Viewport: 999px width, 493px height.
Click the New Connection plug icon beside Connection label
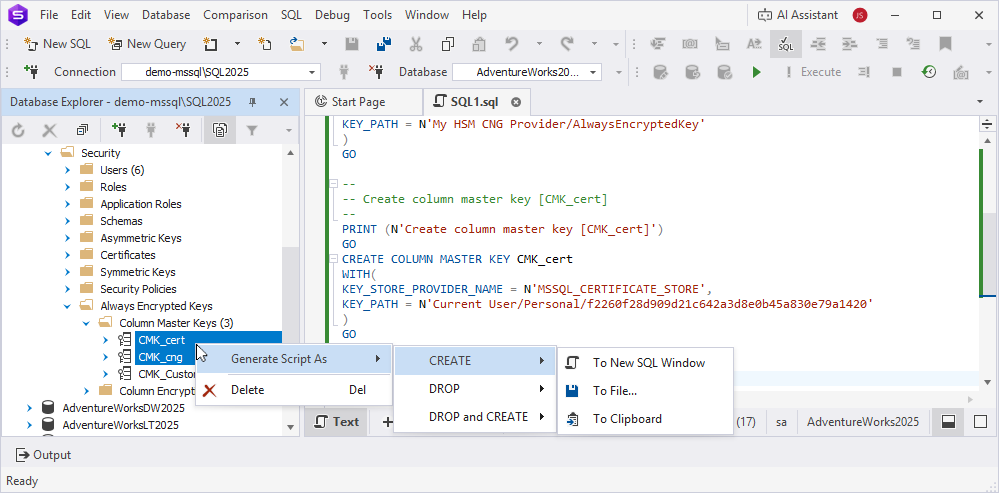31,72
